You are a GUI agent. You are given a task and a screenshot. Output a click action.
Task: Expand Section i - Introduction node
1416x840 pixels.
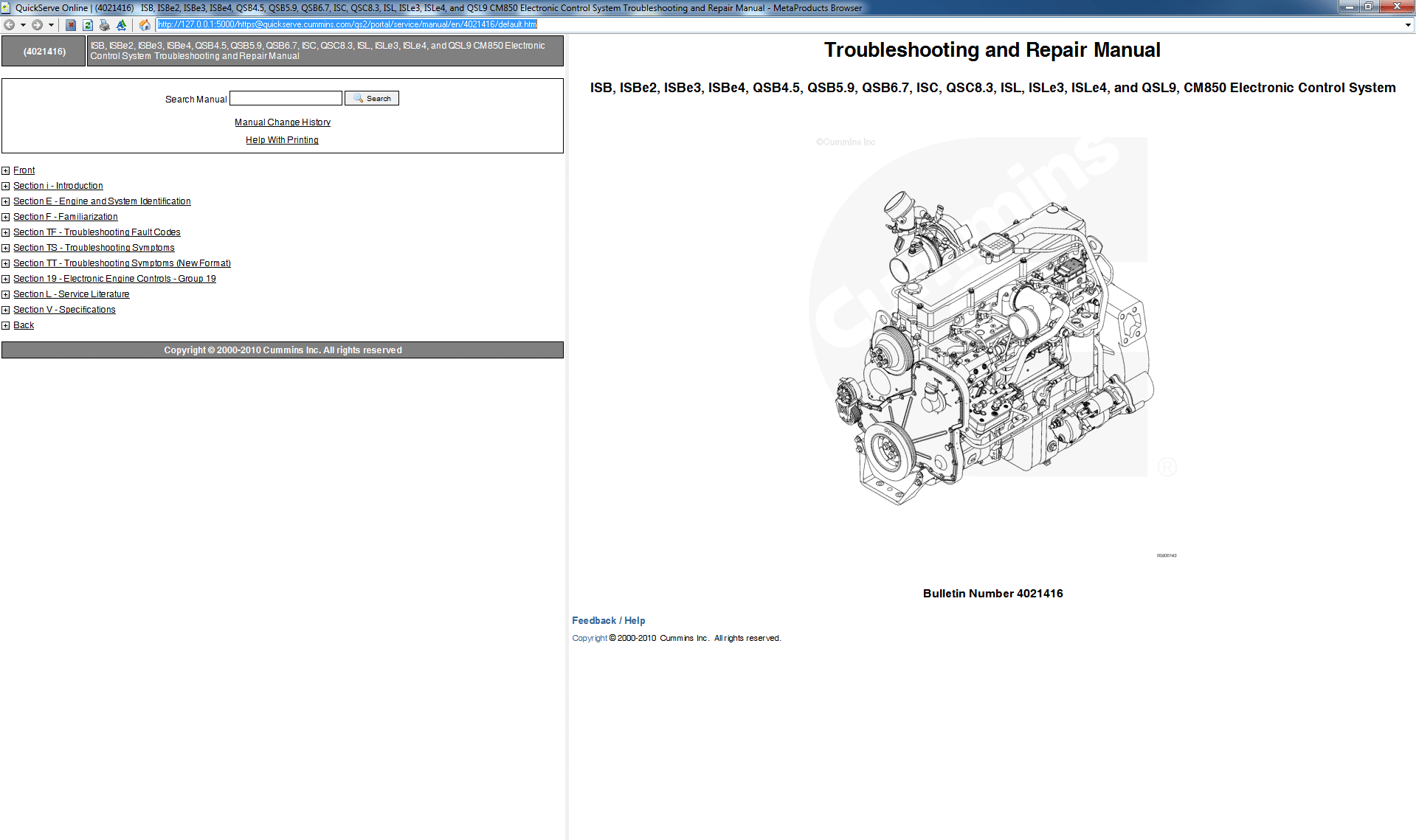[6, 186]
